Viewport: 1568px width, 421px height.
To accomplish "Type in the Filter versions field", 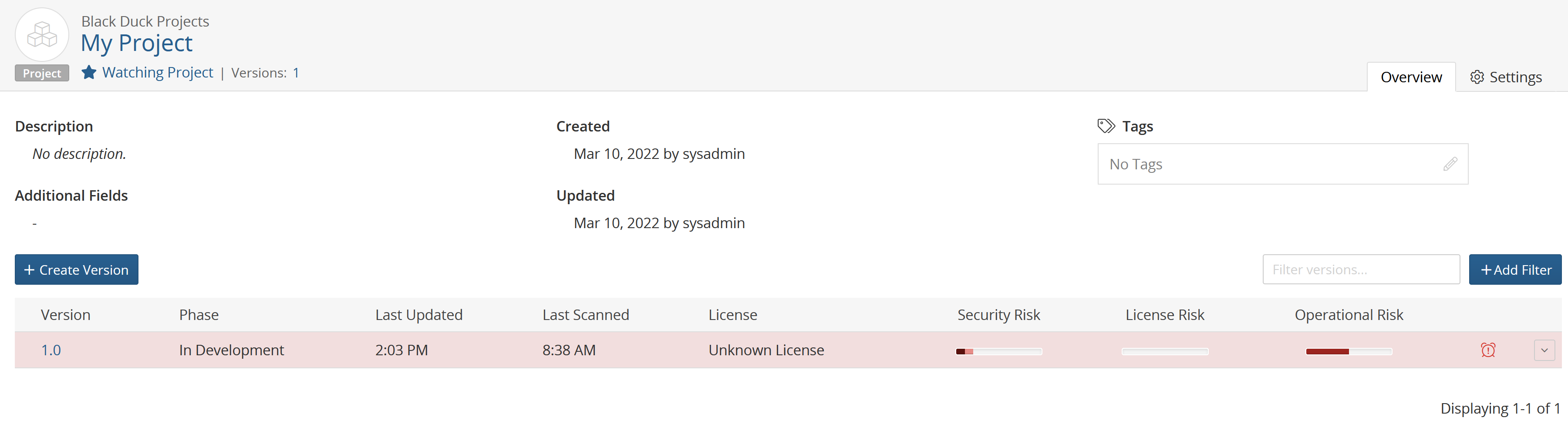I will (x=1360, y=269).
